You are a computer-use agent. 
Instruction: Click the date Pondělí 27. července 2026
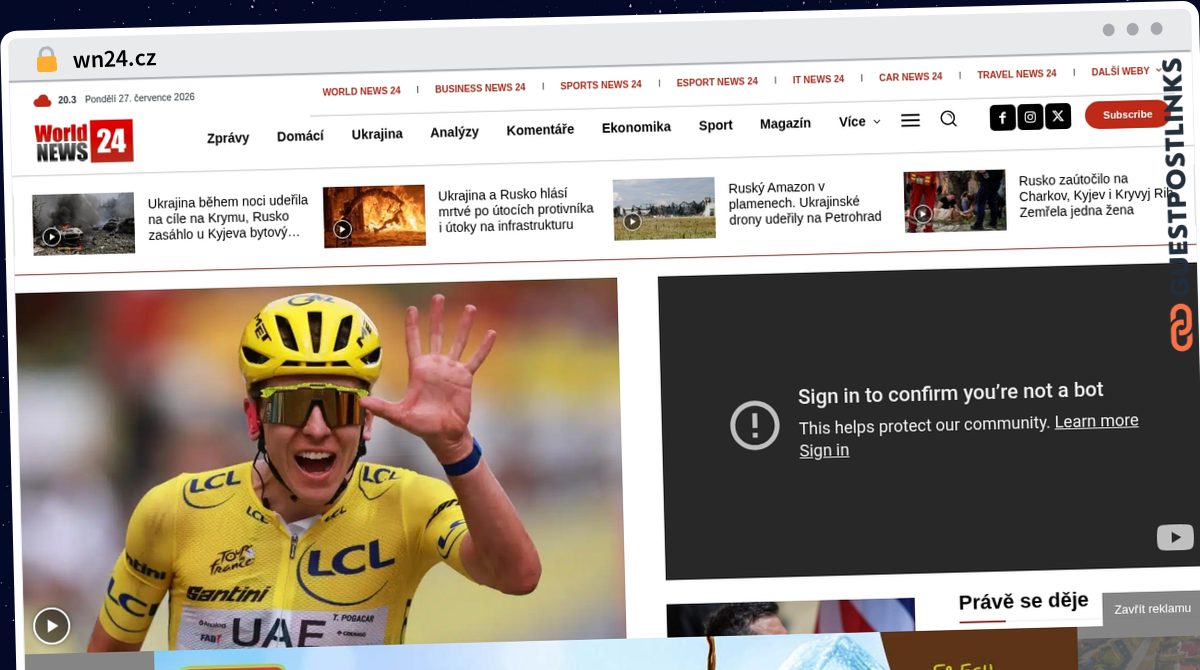point(140,98)
